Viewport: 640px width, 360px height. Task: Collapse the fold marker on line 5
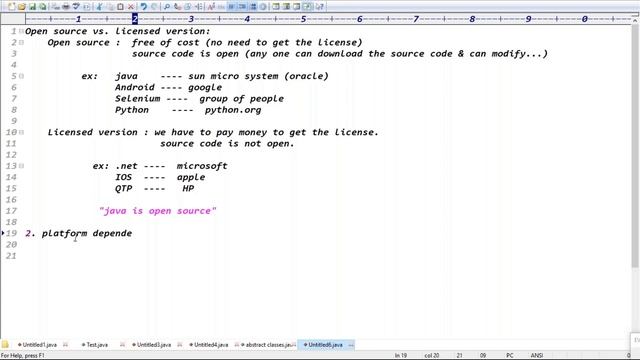(x=21, y=76)
